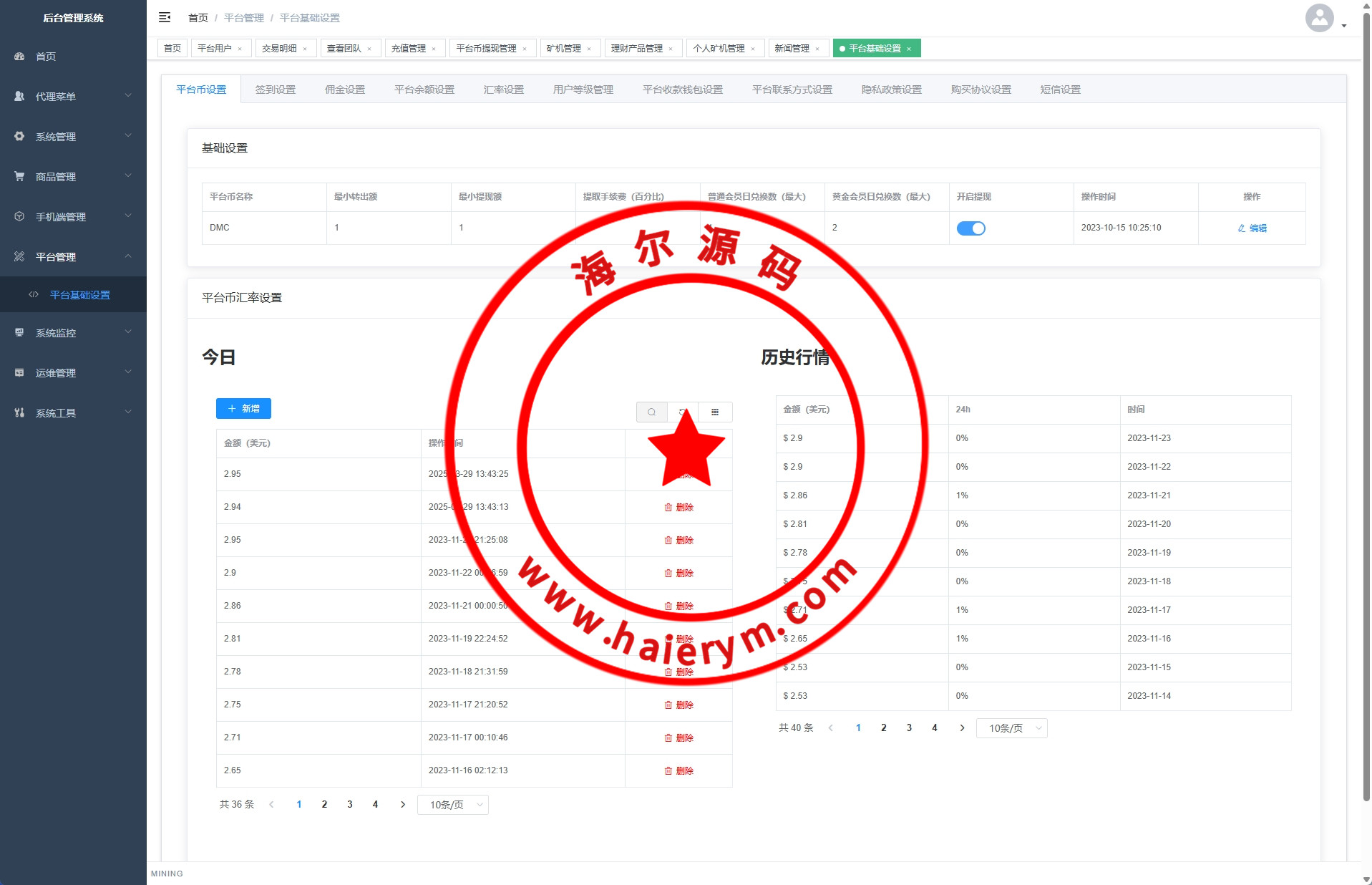Open the 汇率设置 tab

tap(503, 90)
